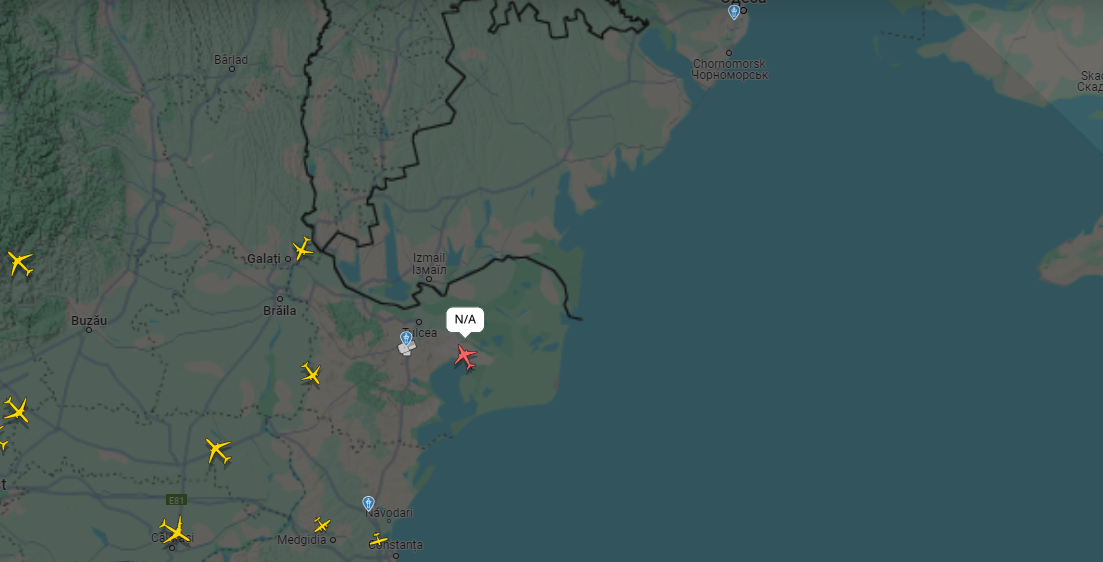The width and height of the screenshot is (1103, 562).
Task: Select the yellow aircraft west of Buzău over mountains
Action: pyautogui.click(x=20, y=264)
